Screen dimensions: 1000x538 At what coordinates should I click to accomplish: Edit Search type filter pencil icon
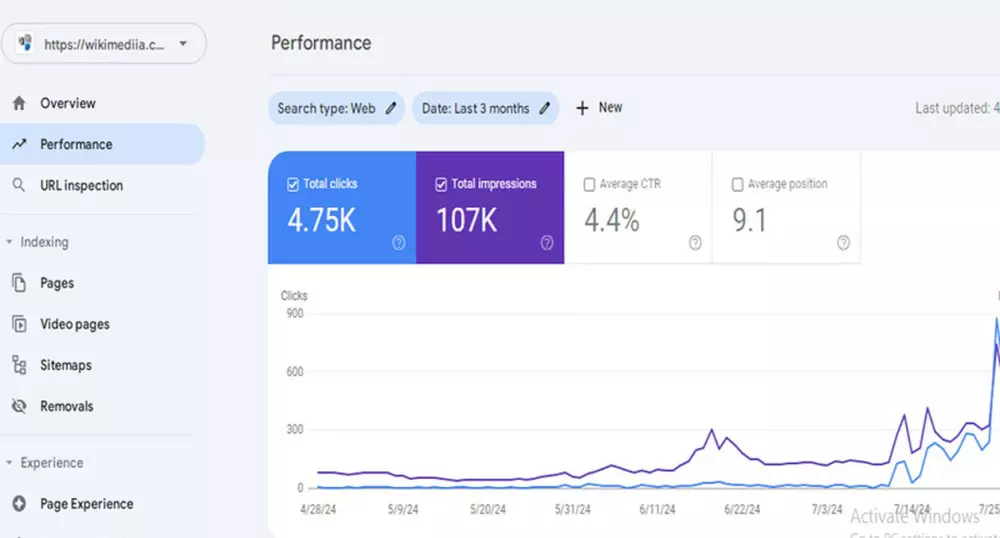click(x=391, y=108)
